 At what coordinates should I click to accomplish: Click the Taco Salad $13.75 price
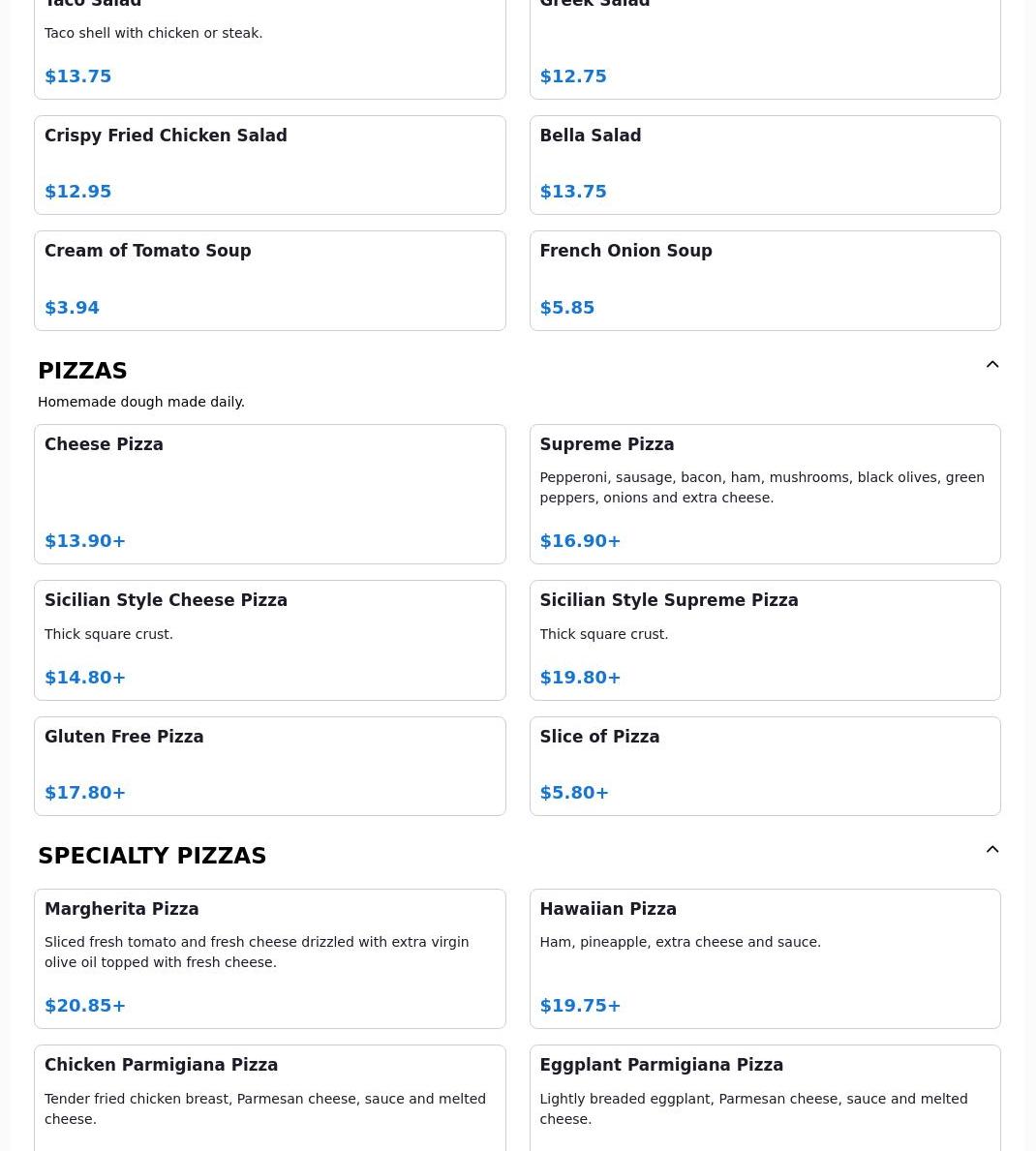tap(78, 76)
